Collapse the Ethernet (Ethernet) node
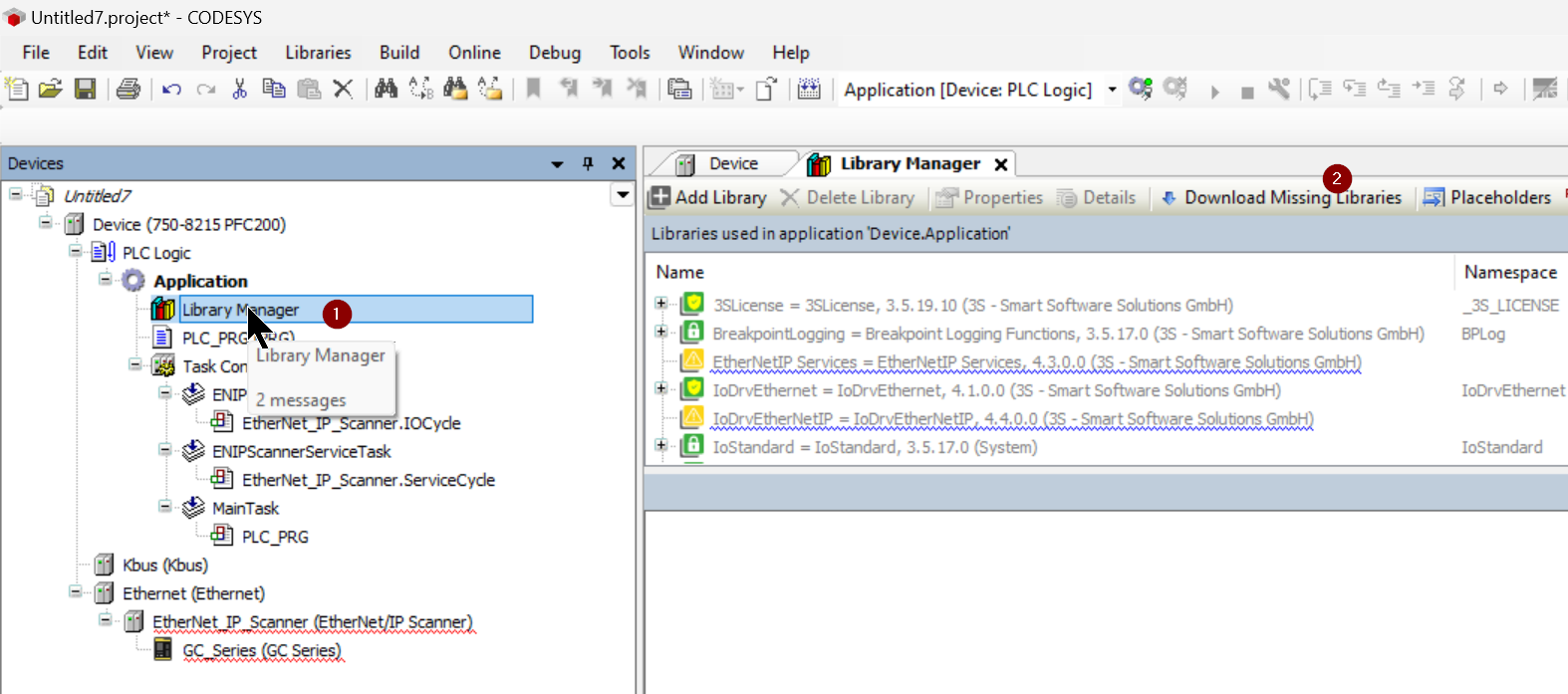The width and height of the screenshot is (1568, 694). pos(76,591)
